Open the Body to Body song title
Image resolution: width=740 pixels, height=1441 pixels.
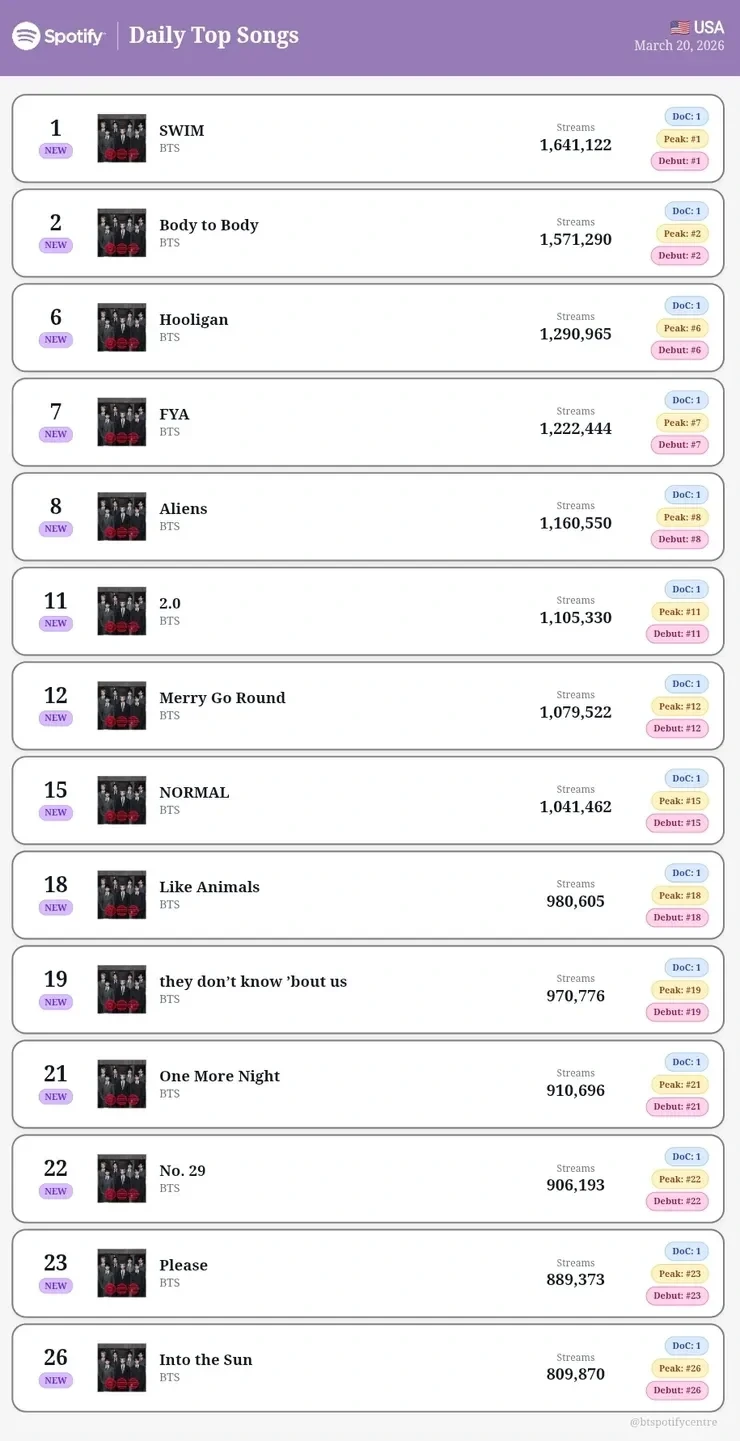209,225
